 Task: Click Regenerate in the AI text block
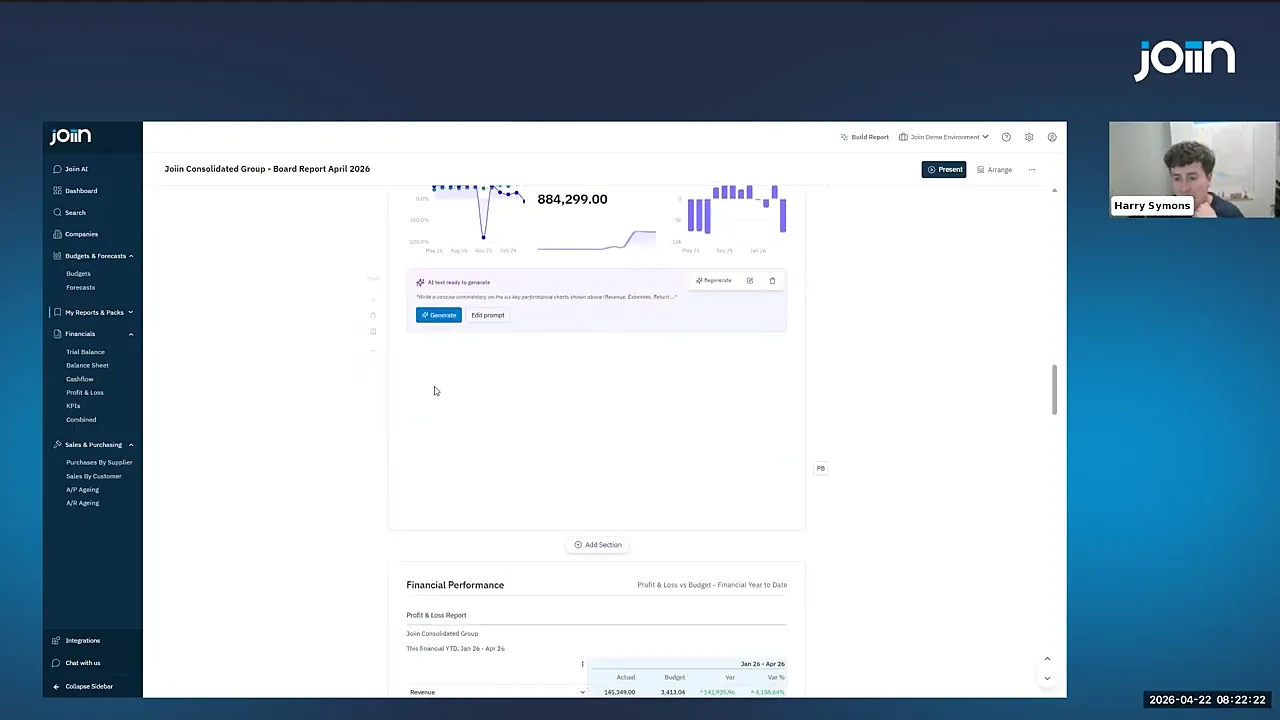click(x=714, y=281)
